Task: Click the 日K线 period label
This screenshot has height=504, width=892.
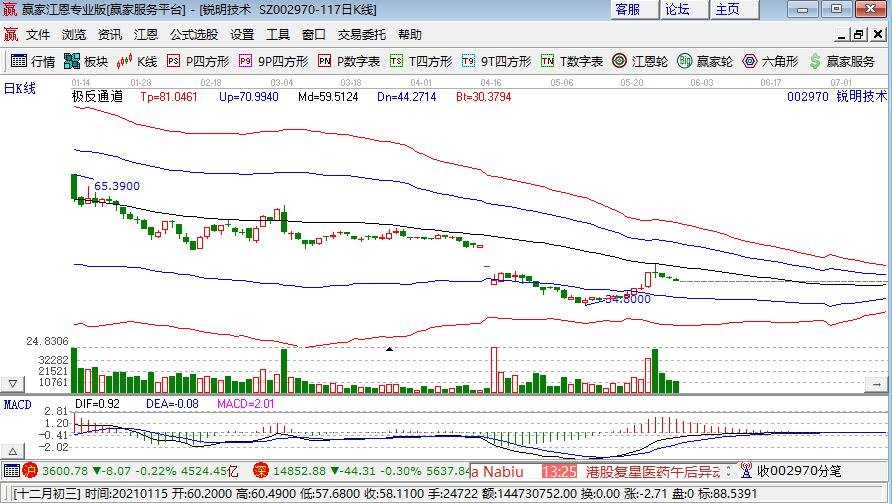Action: point(19,88)
